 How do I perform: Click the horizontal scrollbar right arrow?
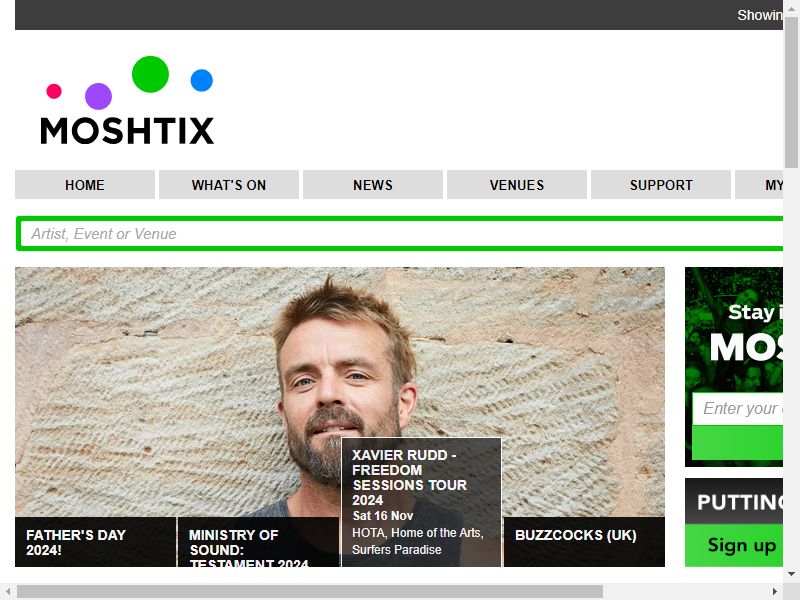(775, 591)
